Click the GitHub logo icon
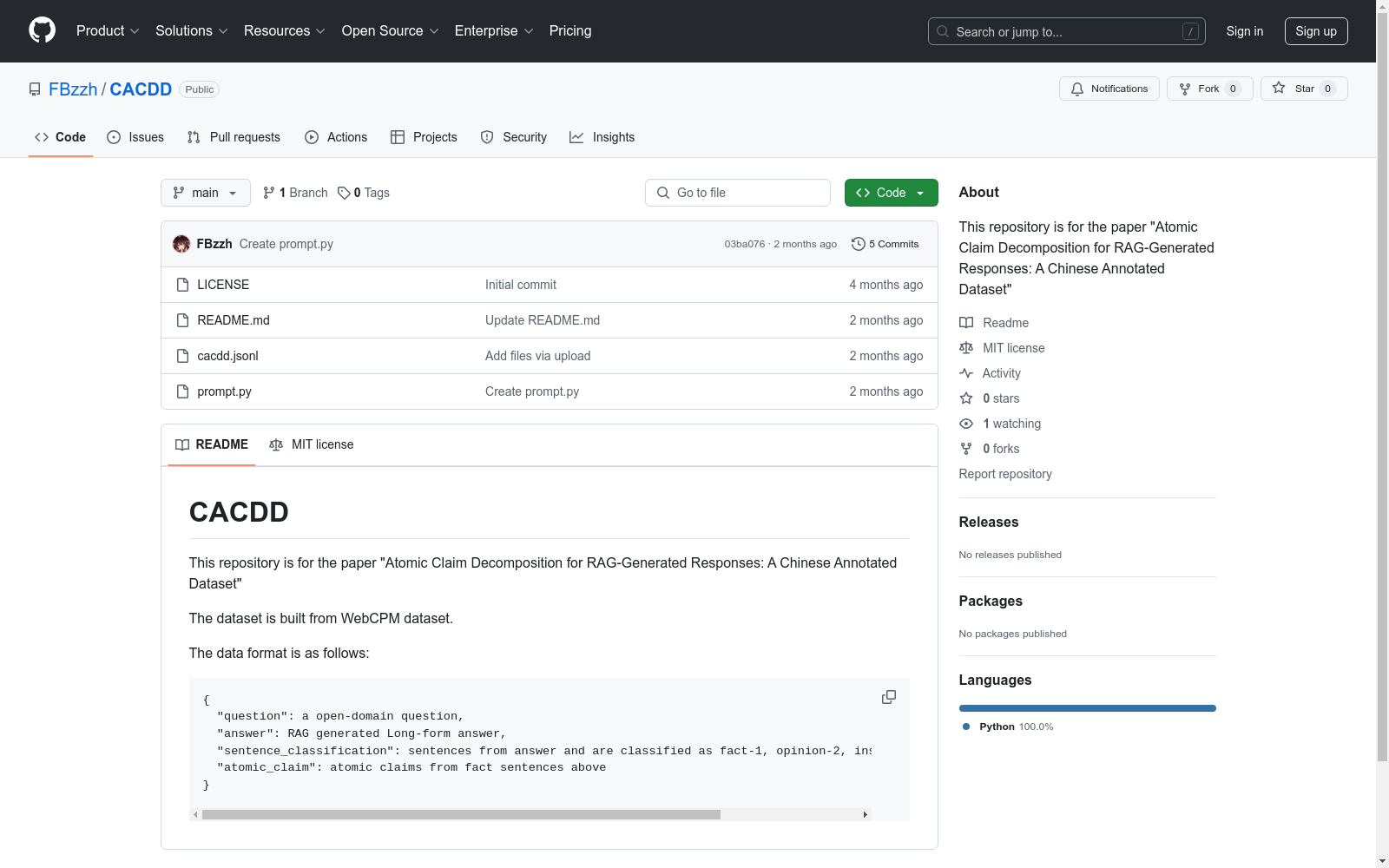 coord(42,30)
